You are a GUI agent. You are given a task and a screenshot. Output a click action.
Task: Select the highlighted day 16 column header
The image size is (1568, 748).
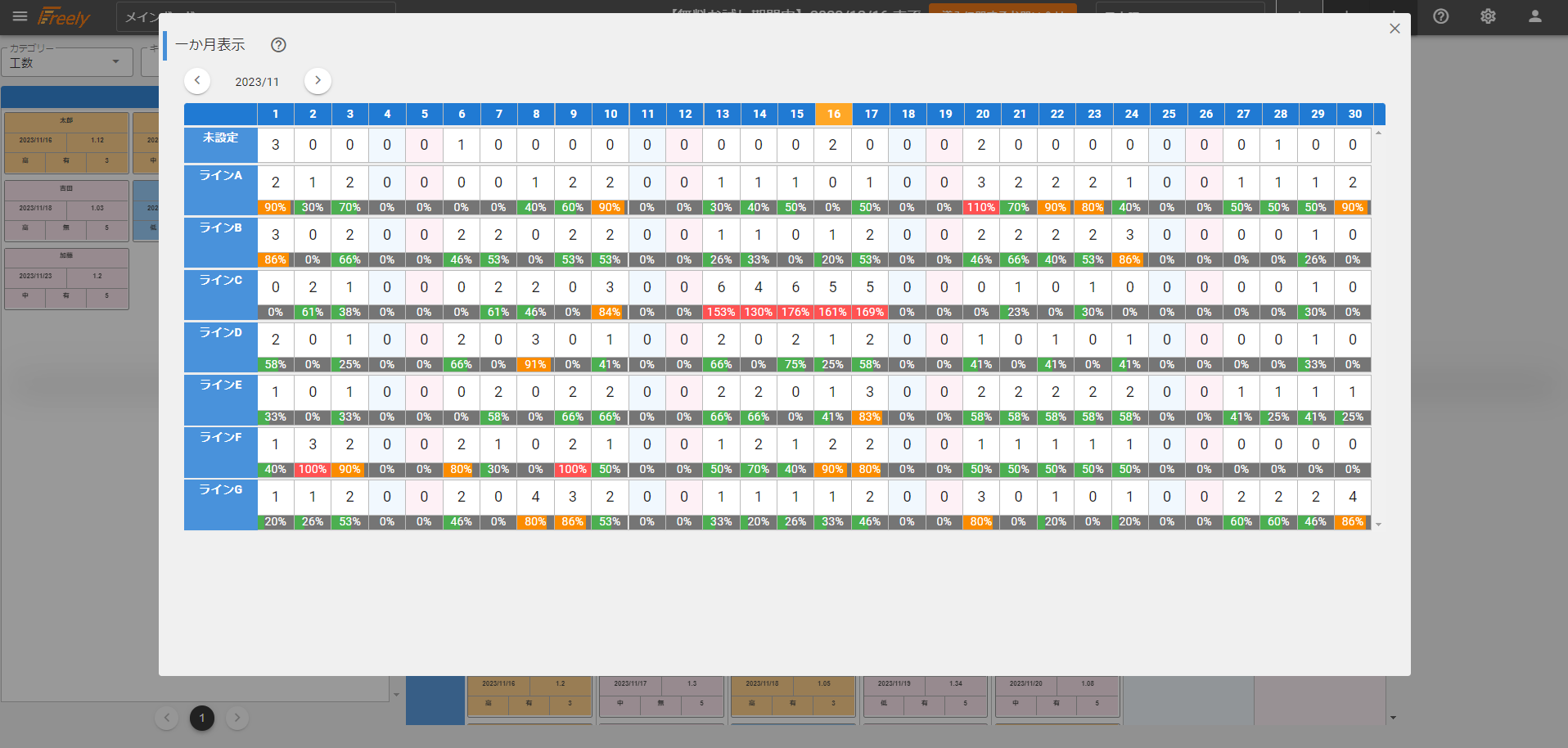click(833, 115)
